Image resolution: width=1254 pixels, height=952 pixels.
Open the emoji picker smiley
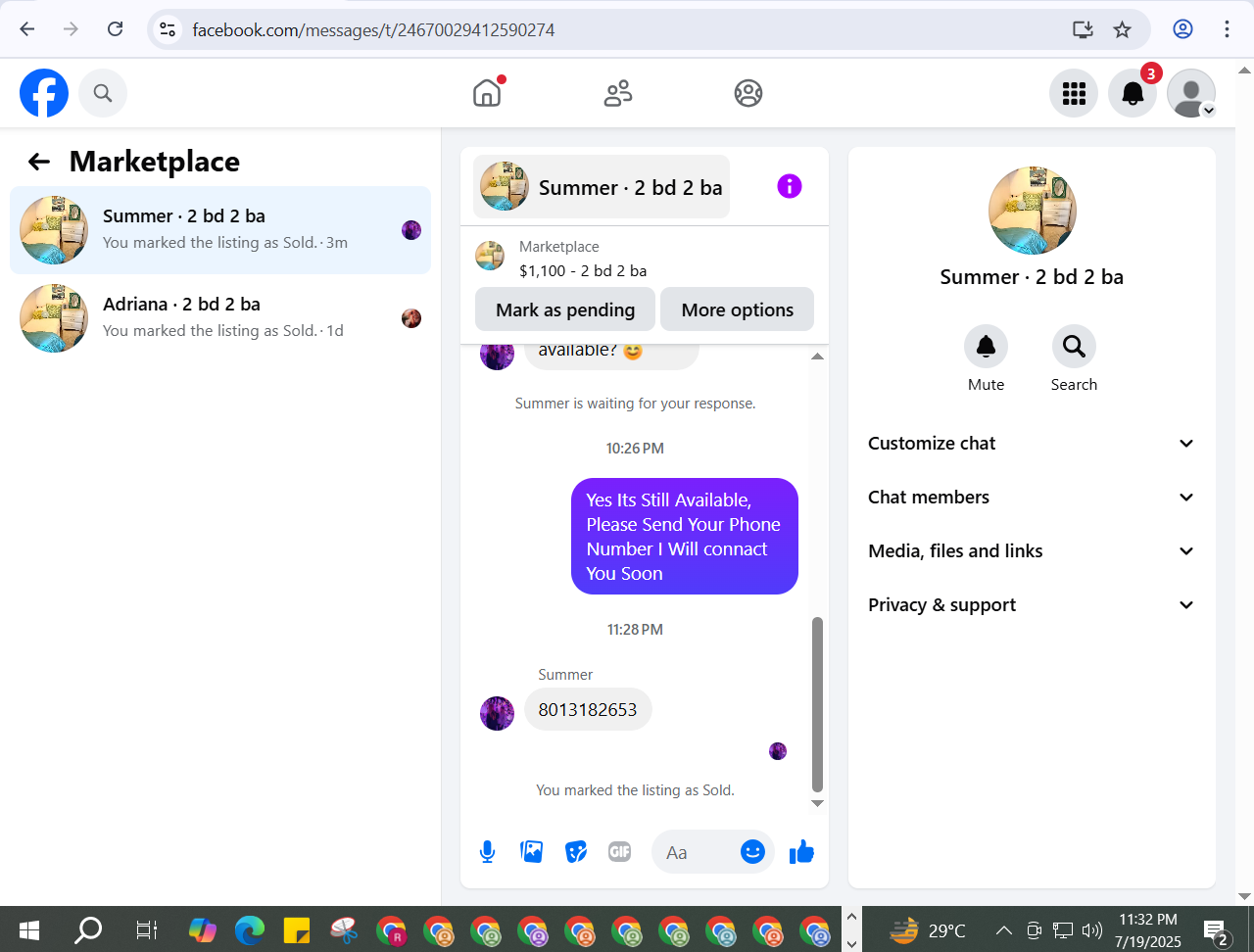coord(752,852)
